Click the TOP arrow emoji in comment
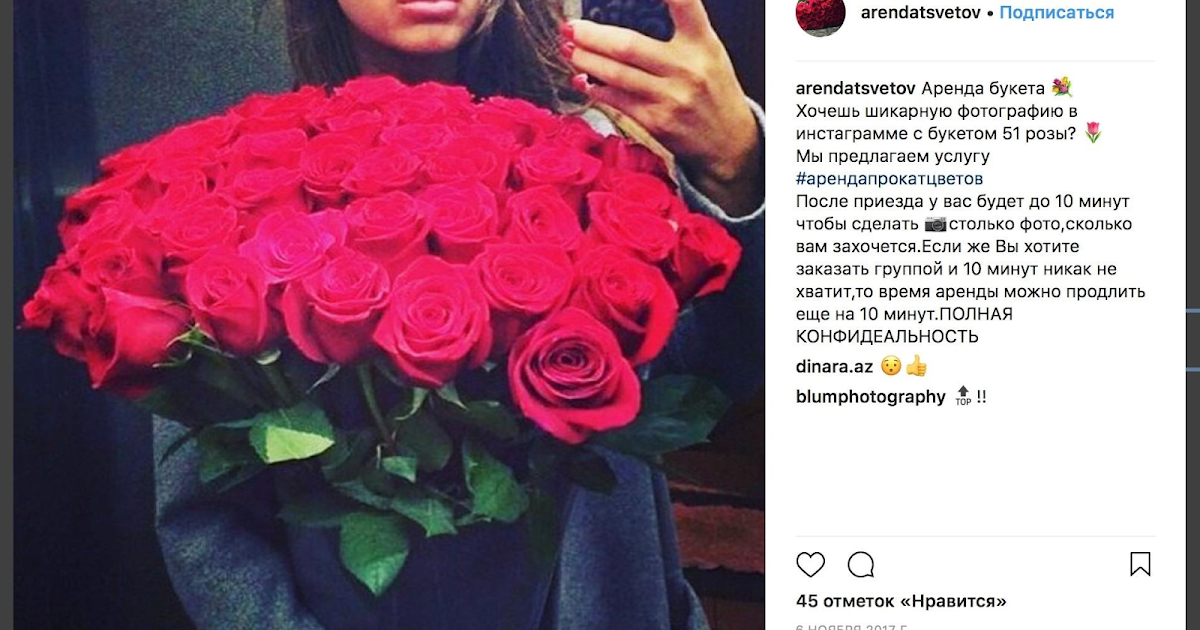Image resolution: width=1200 pixels, height=630 pixels. 963,396
